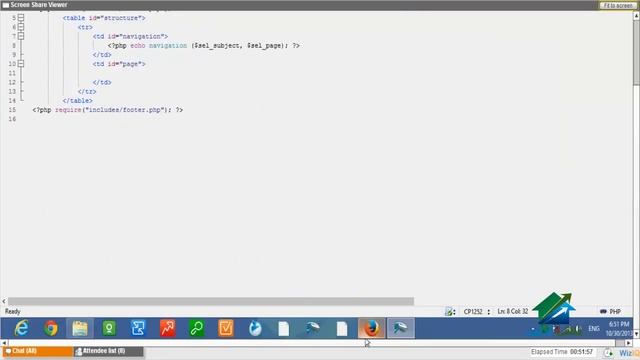The image size is (640, 360).
Task: Click the editor horizontal scrollbar thumb
Action: click(x=211, y=301)
